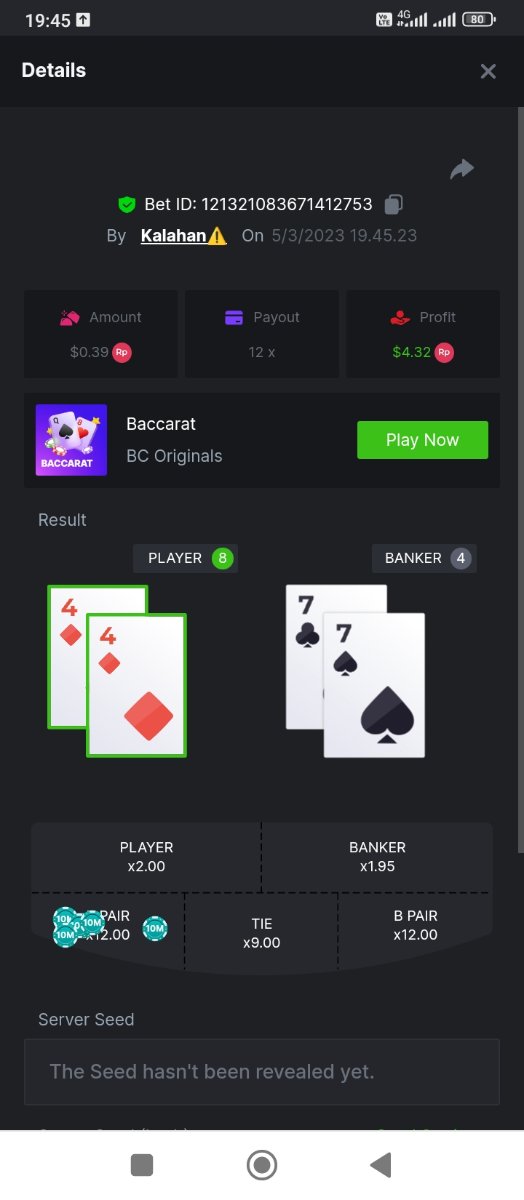Copy the Bet ID using copy icon
Image resolution: width=524 pixels, height=1200 pixels.
(394, 204)
